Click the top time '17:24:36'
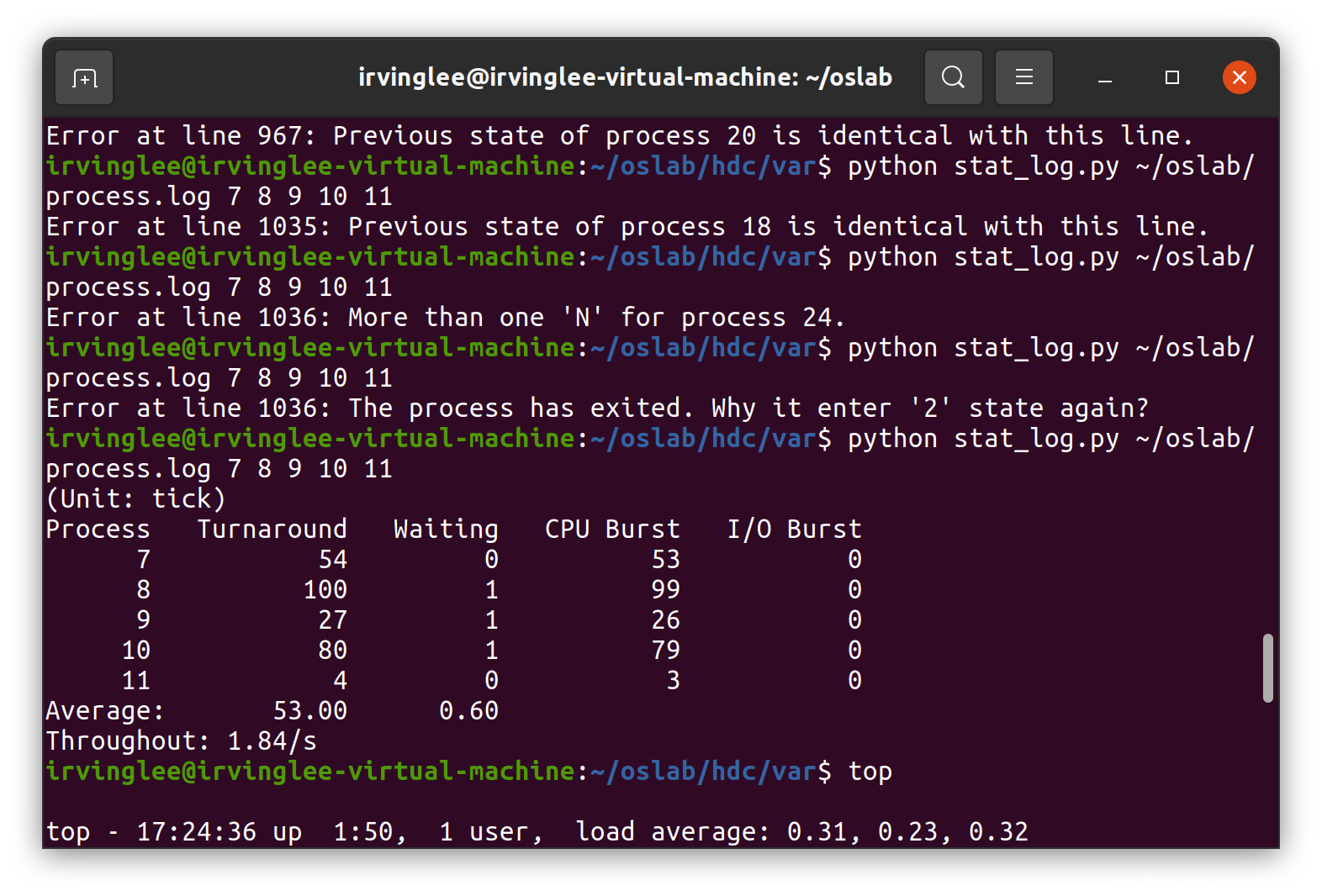 point(196,831)
